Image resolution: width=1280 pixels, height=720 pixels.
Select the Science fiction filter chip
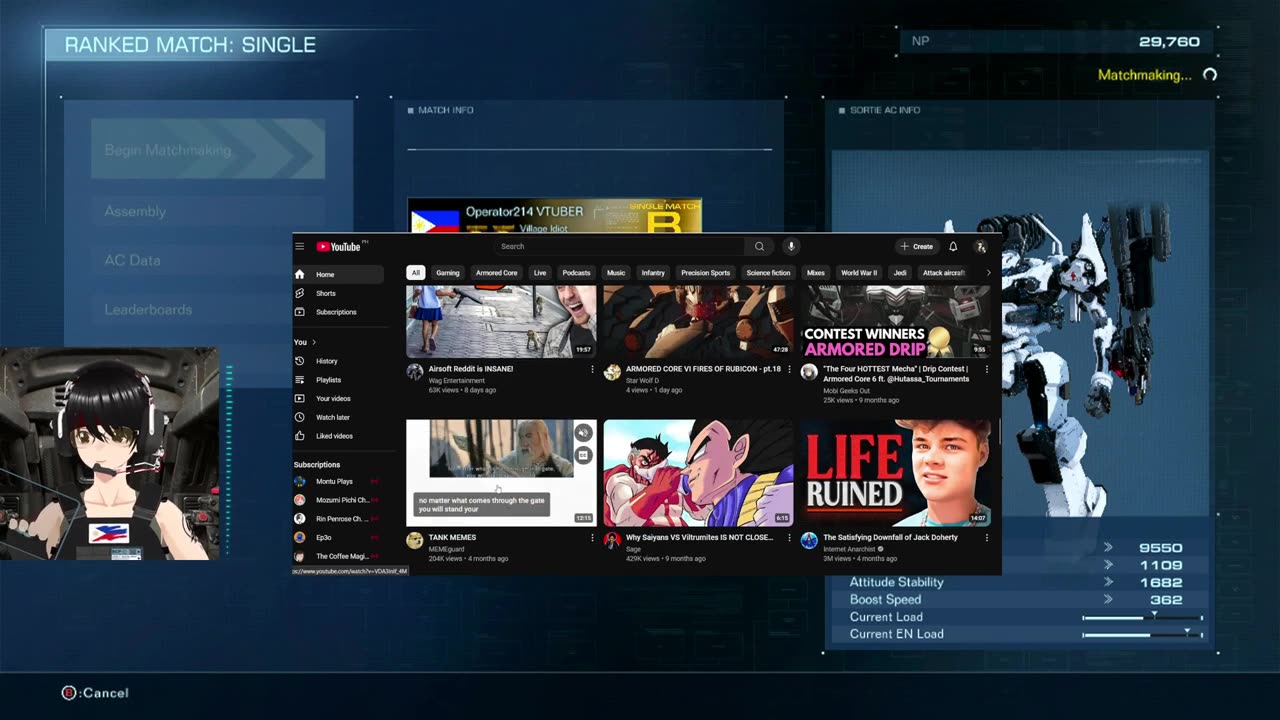click(768, 273)
